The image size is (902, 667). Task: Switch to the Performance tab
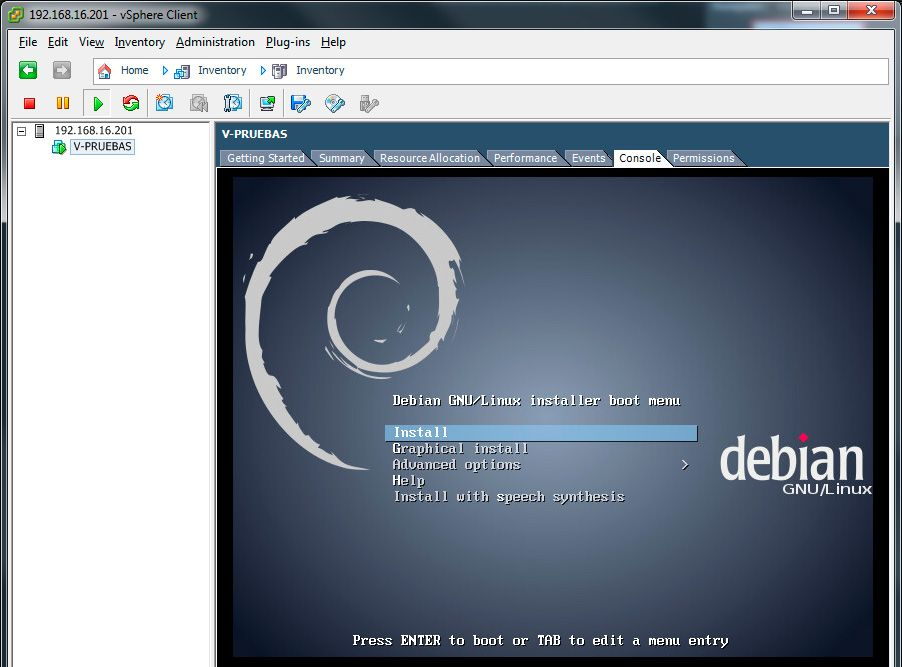(525, 158)
